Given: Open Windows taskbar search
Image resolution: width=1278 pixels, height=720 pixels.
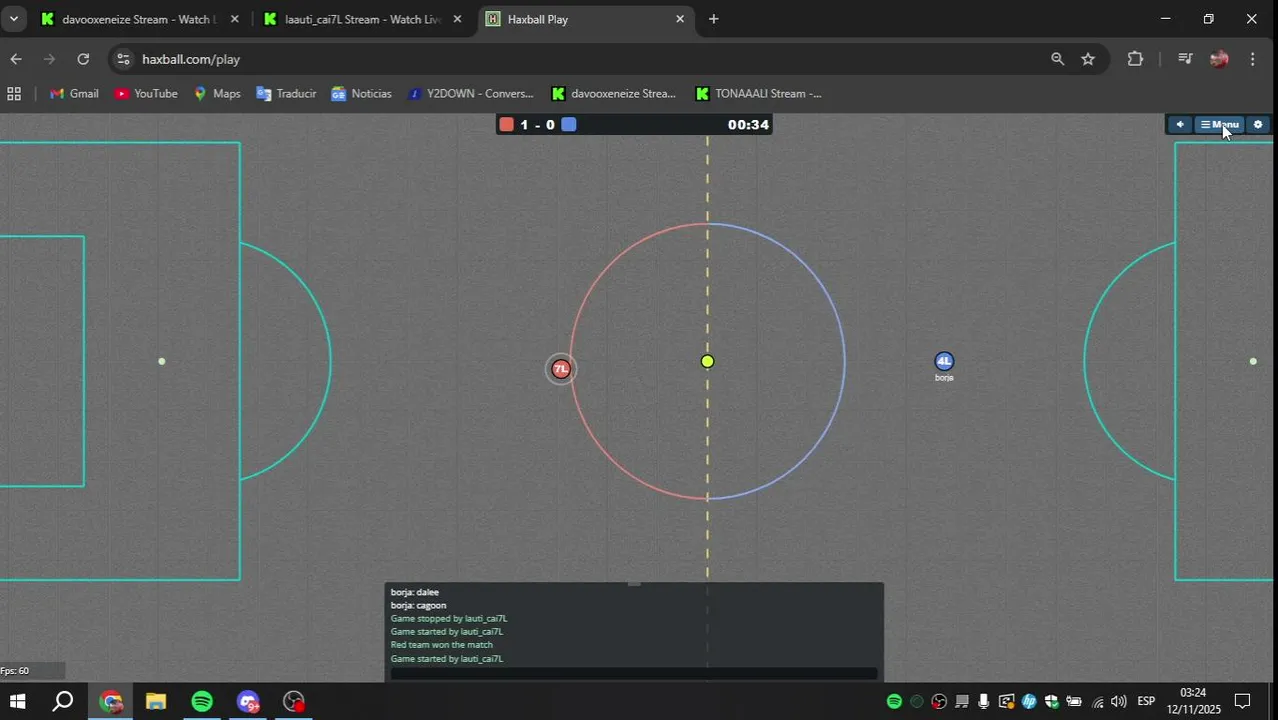Looking at the screenshot, I should pyautogui.click(x=63, y=701).
